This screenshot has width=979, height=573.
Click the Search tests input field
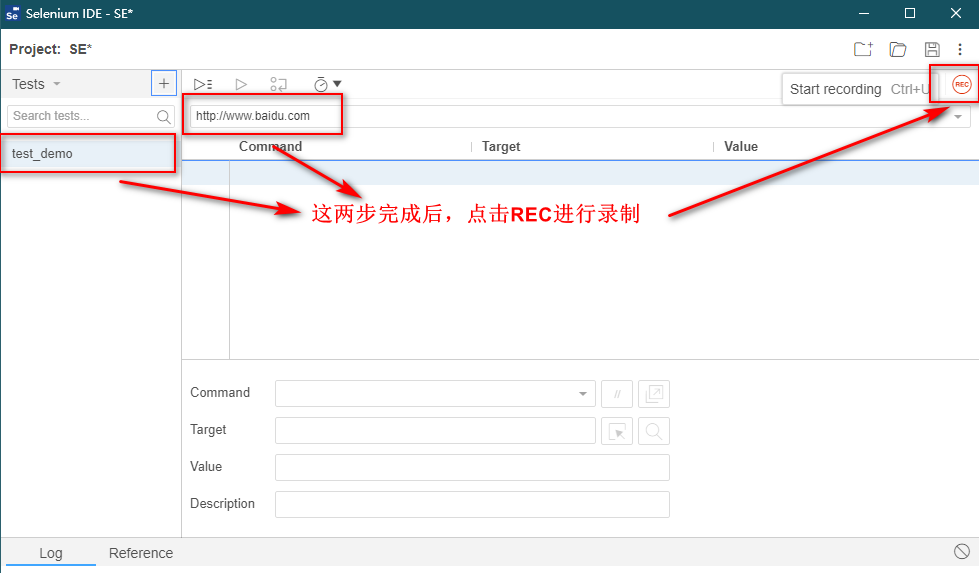pyautogui.click(x=82, y=116)
